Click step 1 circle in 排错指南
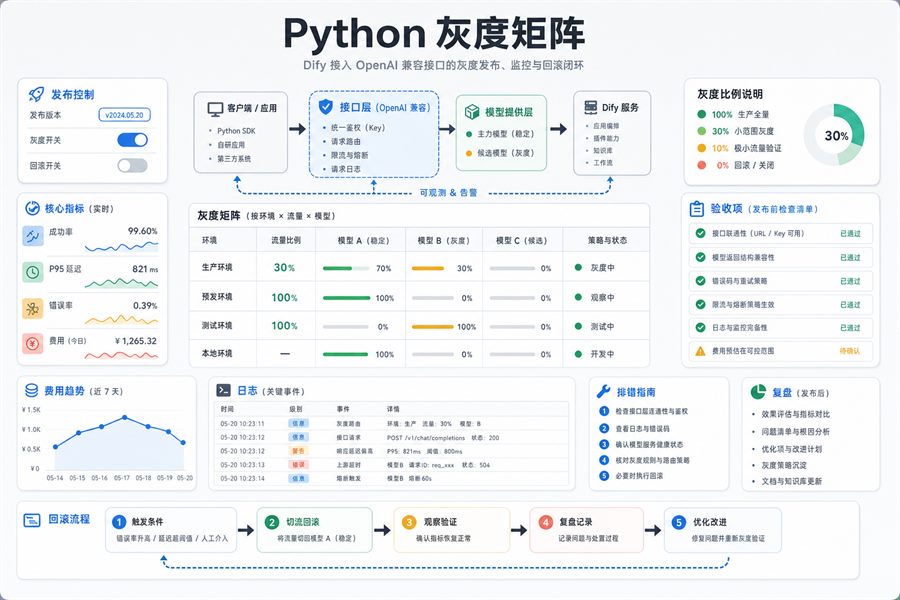This screenshot has height=600, width=900. [x=604, y=411]
